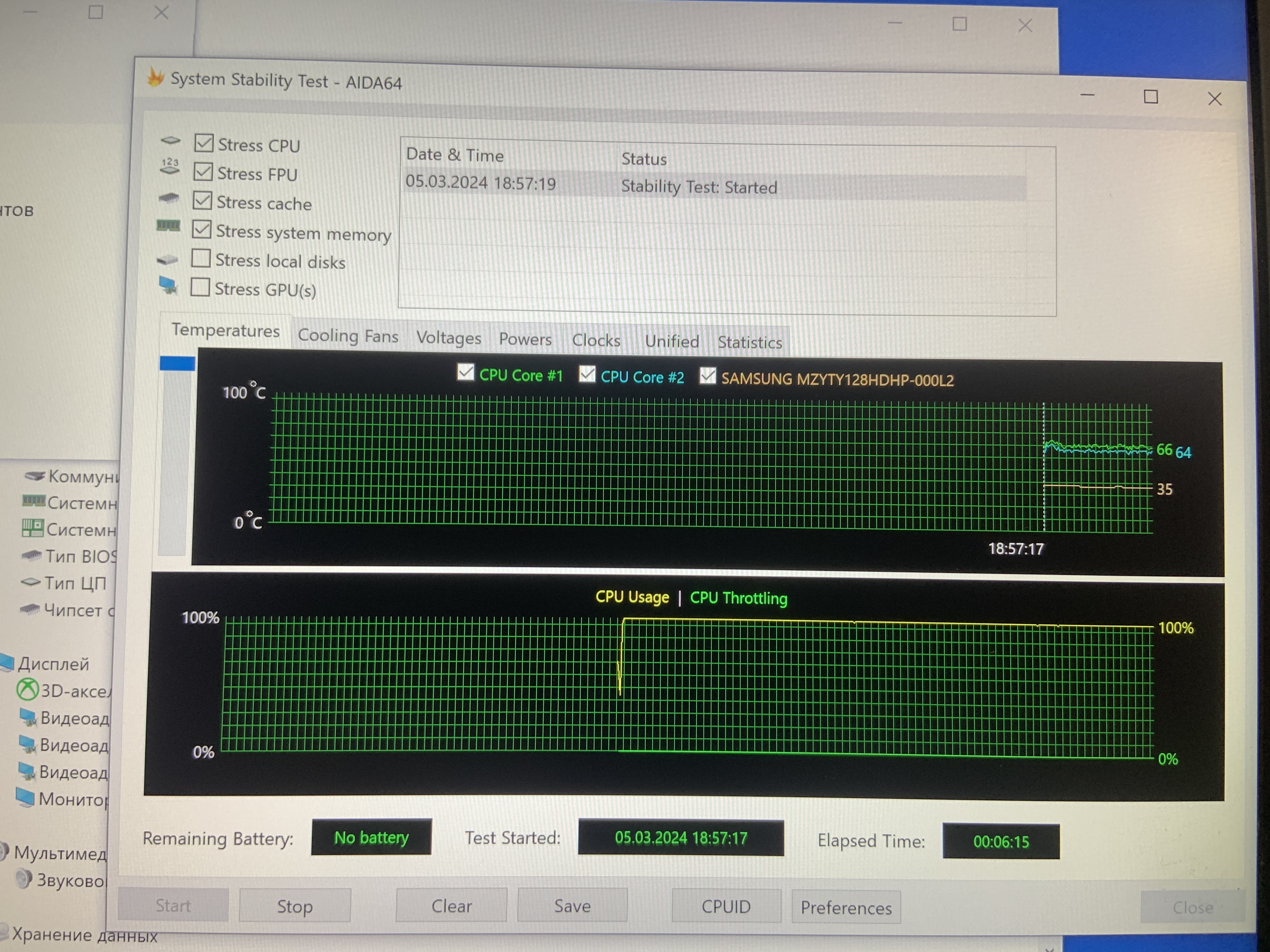
Task: Click the Test Started 05.03.2024 18:57:17 field
Action: (681, 838)
